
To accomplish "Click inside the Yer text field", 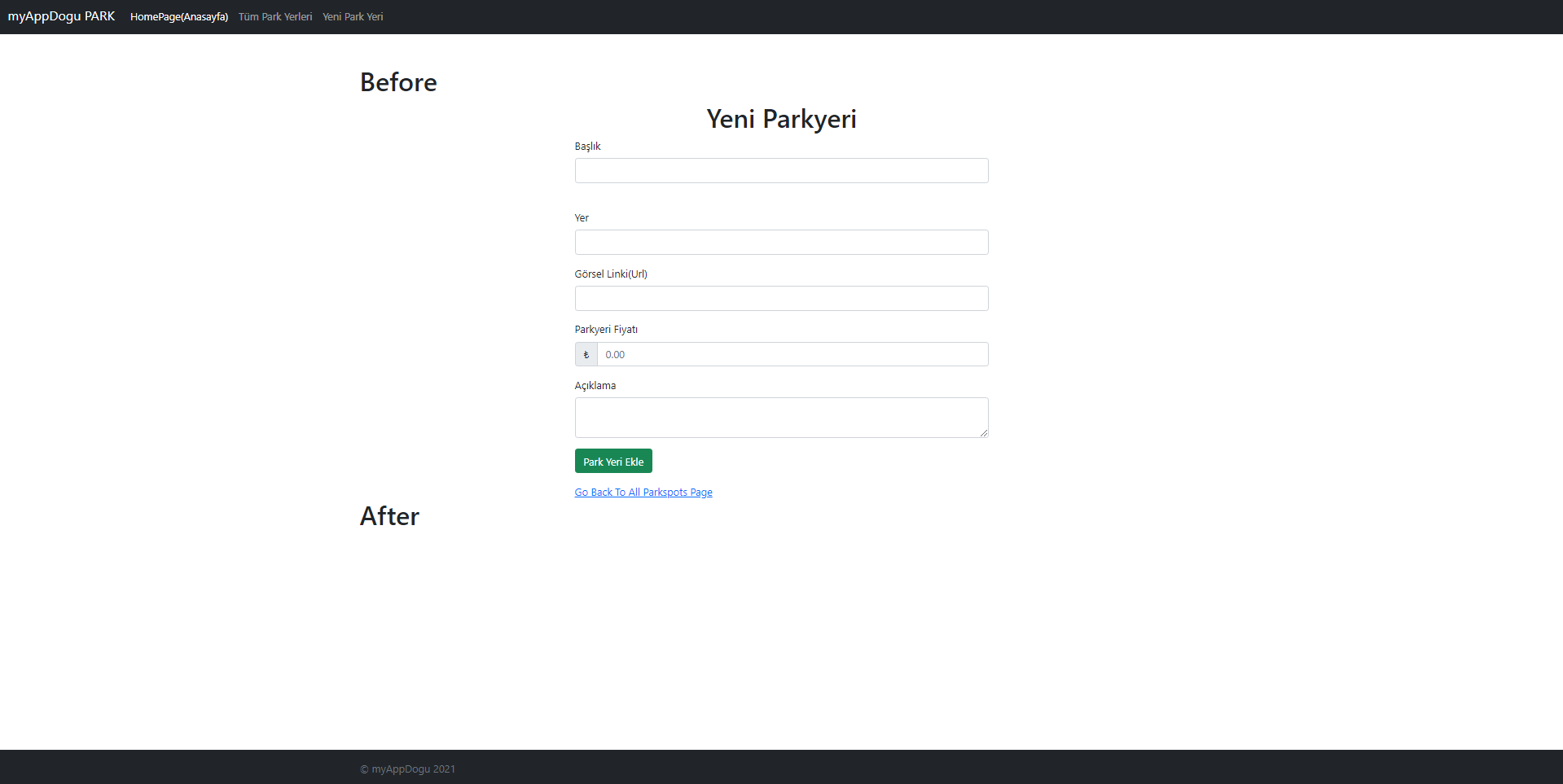I will (x=780, y=242).
